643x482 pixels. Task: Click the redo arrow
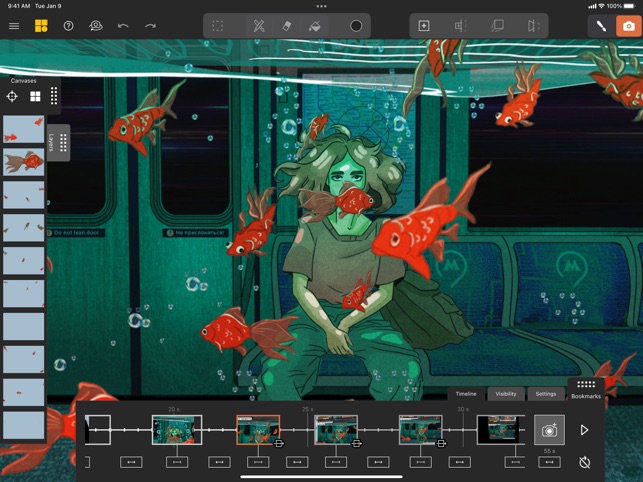(x=150, y=26)
